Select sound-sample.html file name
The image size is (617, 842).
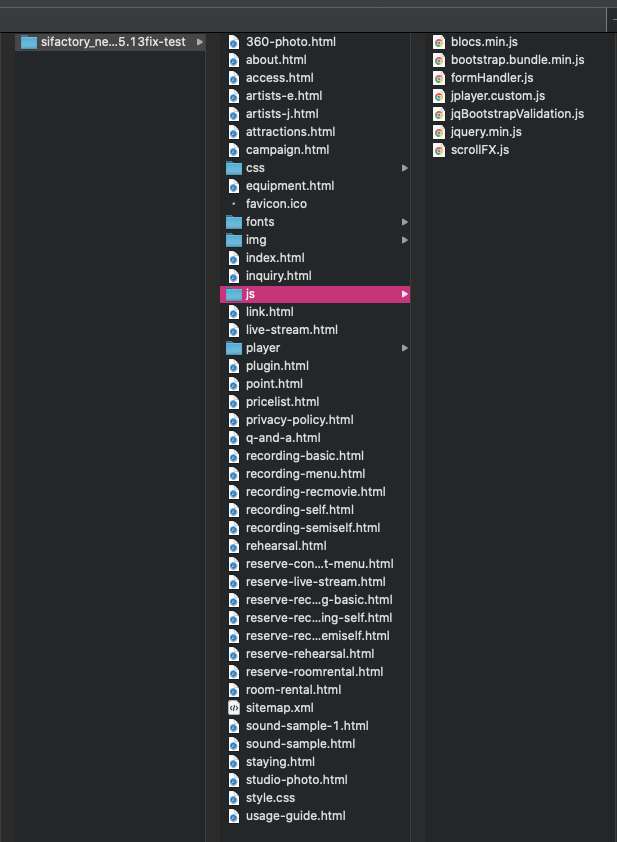pyautogui.click(x=300, y=744)
